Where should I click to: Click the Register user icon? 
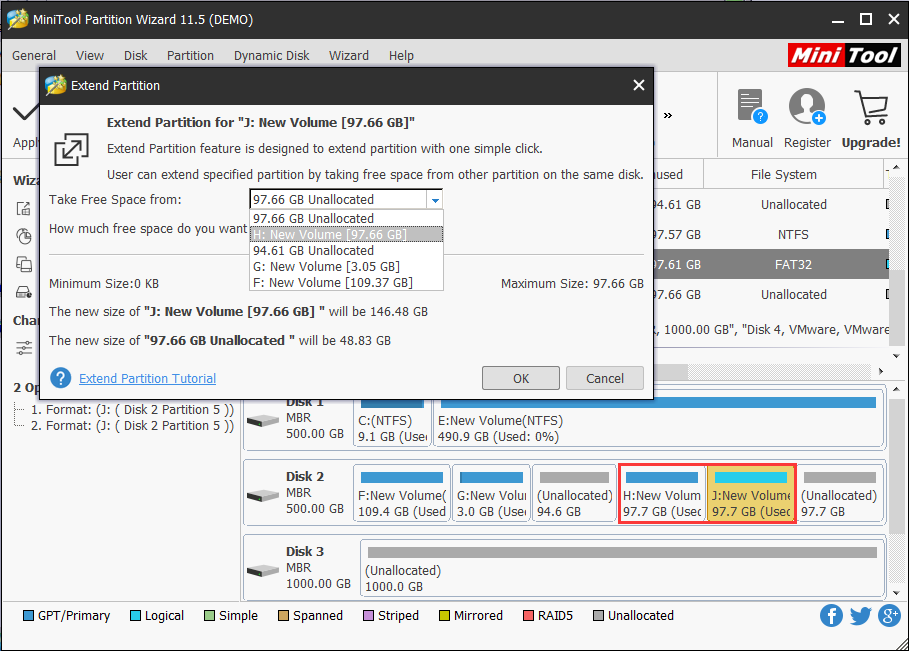pos(806,106)
